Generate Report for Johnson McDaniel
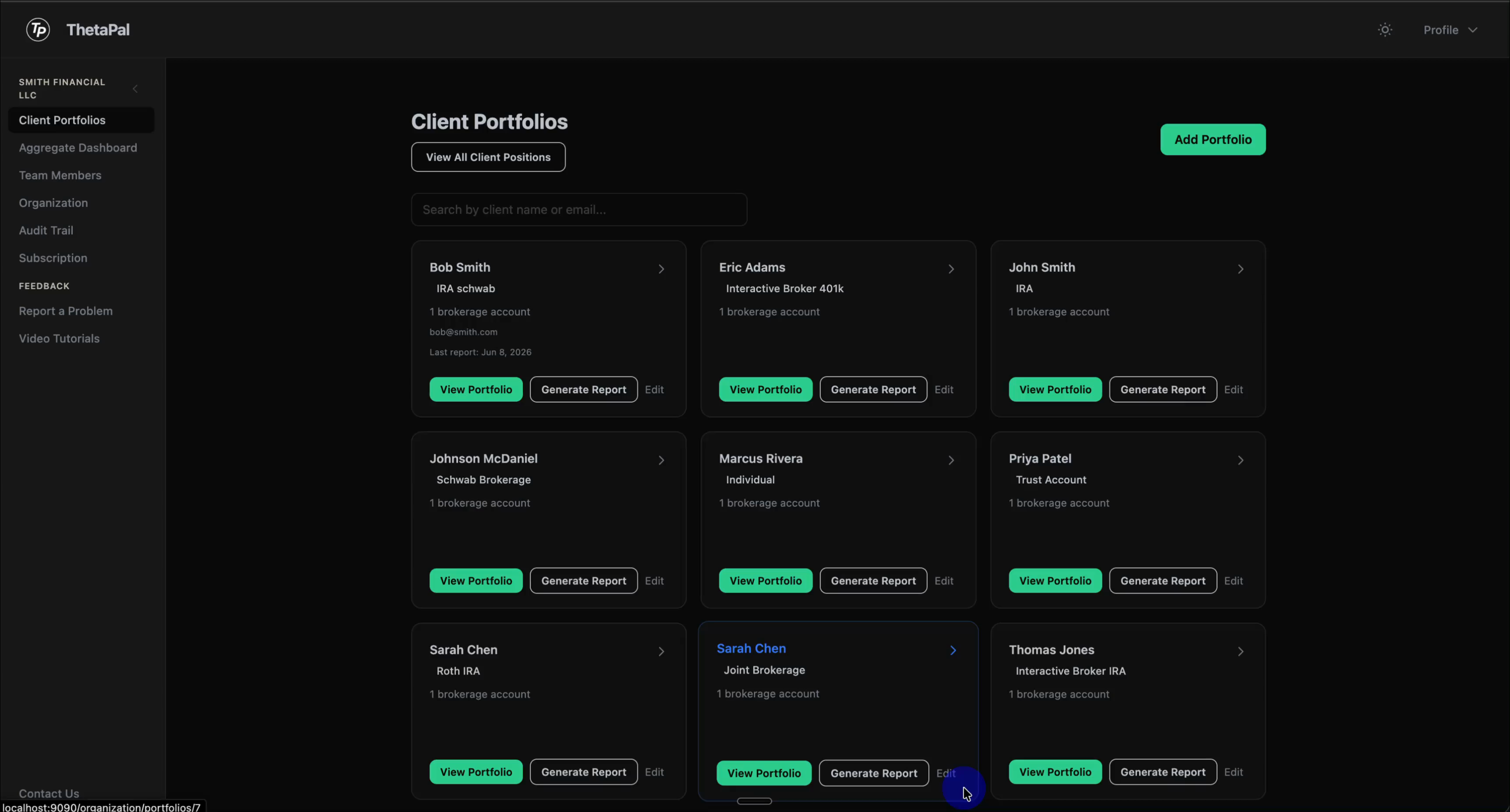Image resolution: width=1510 pixels, height=812 pixels. coord(583,581)
